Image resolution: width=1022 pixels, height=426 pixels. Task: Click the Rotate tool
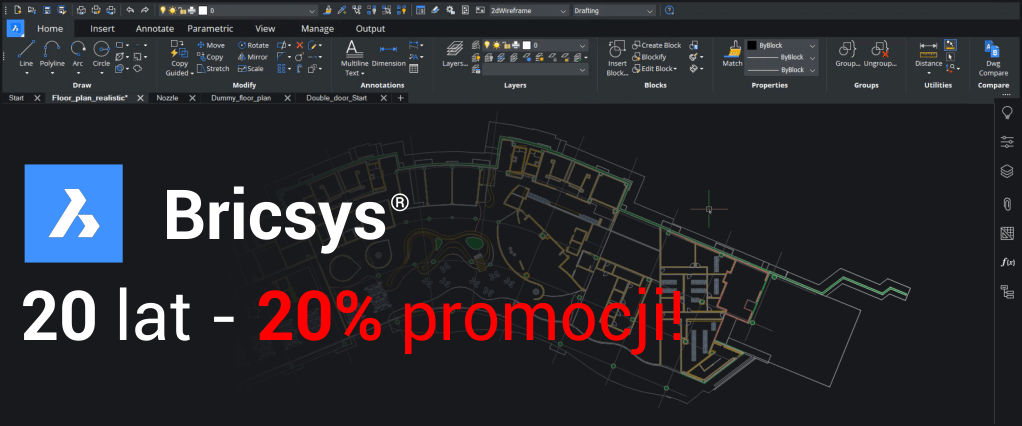[x=254, y=46]
